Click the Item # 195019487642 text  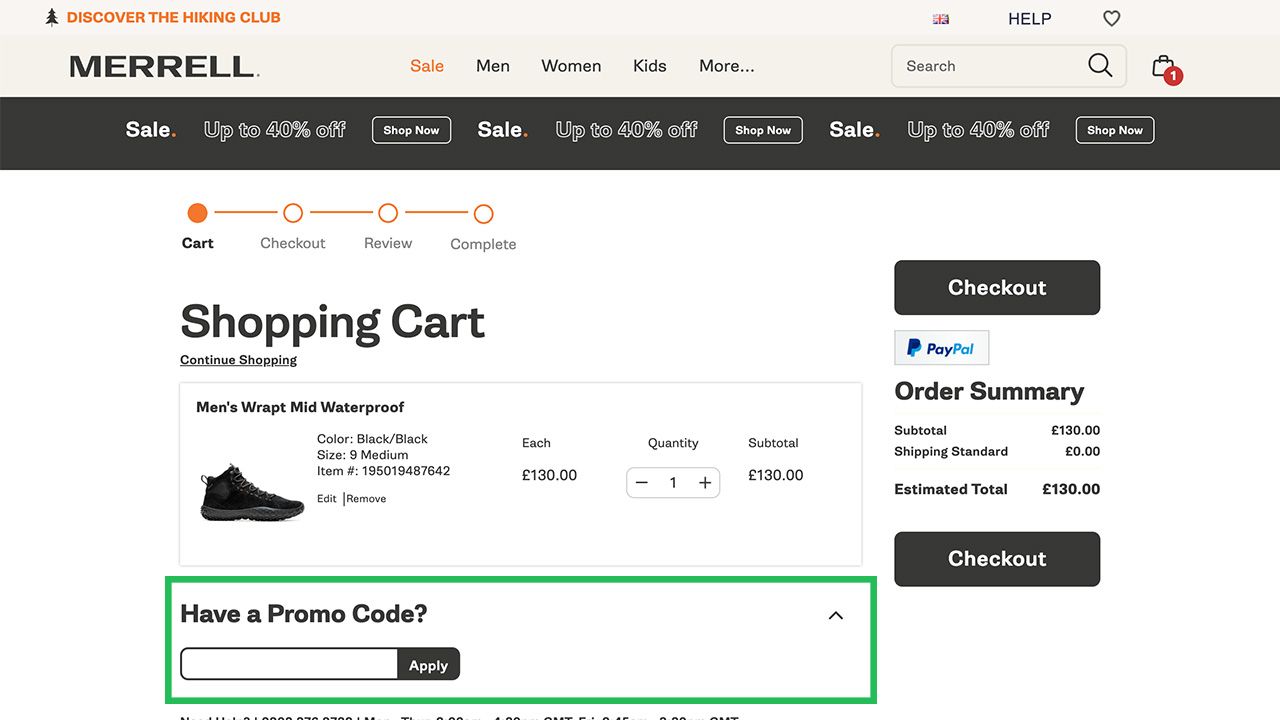tap(383, 471)
